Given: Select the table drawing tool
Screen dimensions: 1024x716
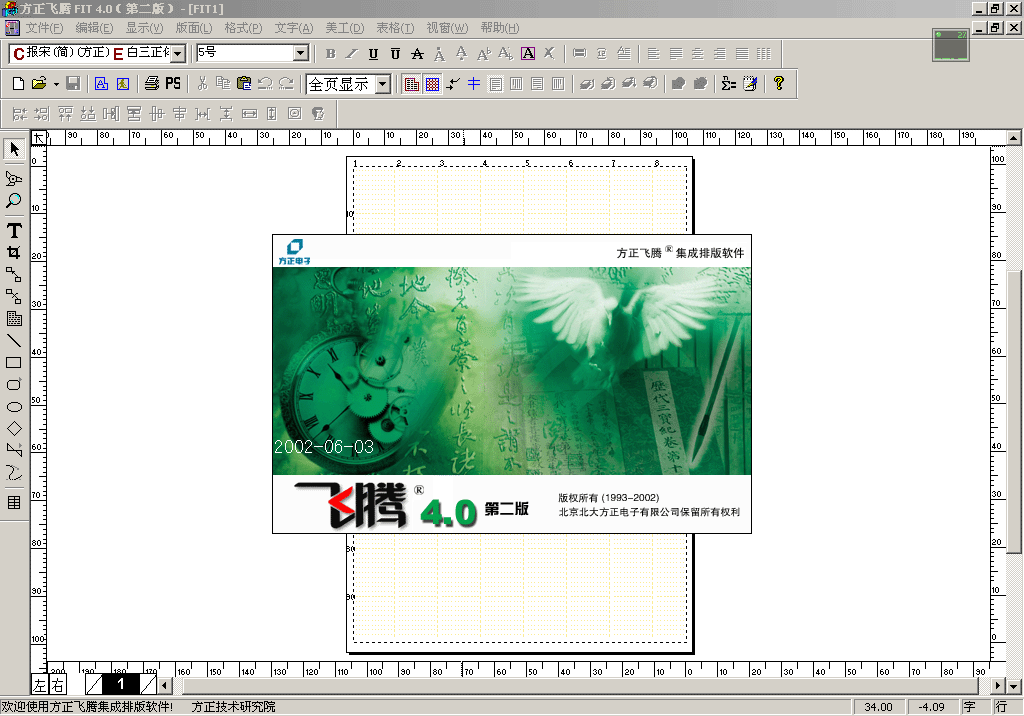Looking at the screenshot, I should coord(14,502).
